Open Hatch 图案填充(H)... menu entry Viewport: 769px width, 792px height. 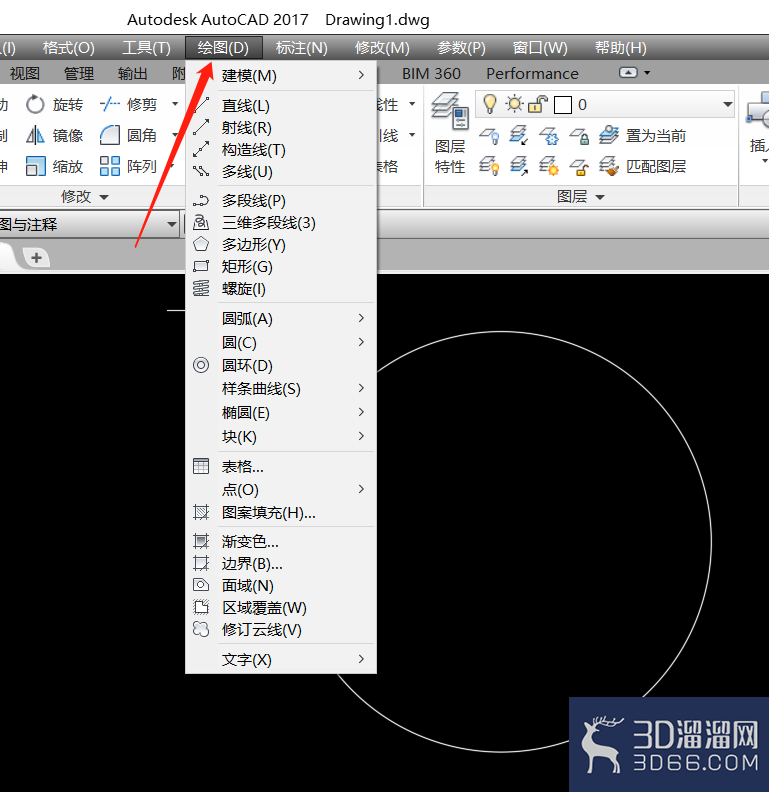pyautogui.click(x=281, y=513)
